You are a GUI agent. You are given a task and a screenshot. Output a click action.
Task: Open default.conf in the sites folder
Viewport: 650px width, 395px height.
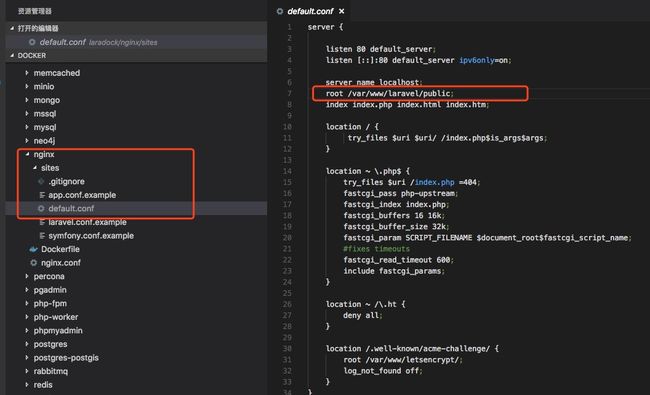pos(71,208)
